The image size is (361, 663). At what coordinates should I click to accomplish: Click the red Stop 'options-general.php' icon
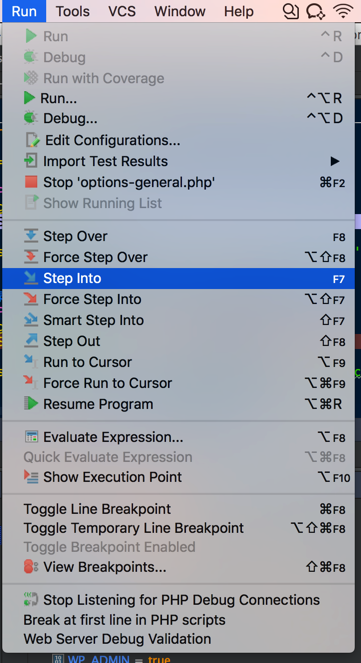31,182
